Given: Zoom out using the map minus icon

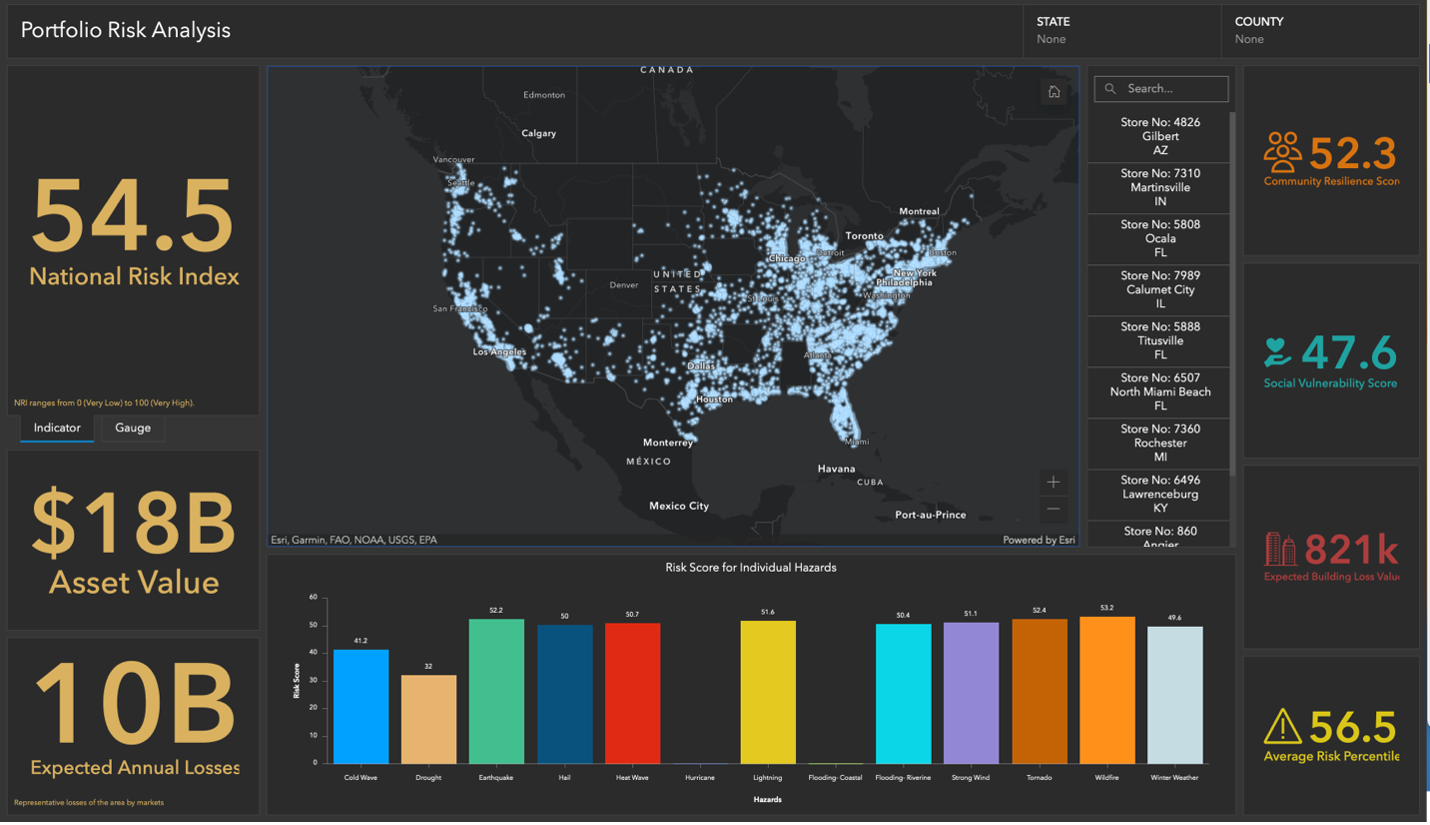Looking at the screenshot, I should (x=1054, y=509).
